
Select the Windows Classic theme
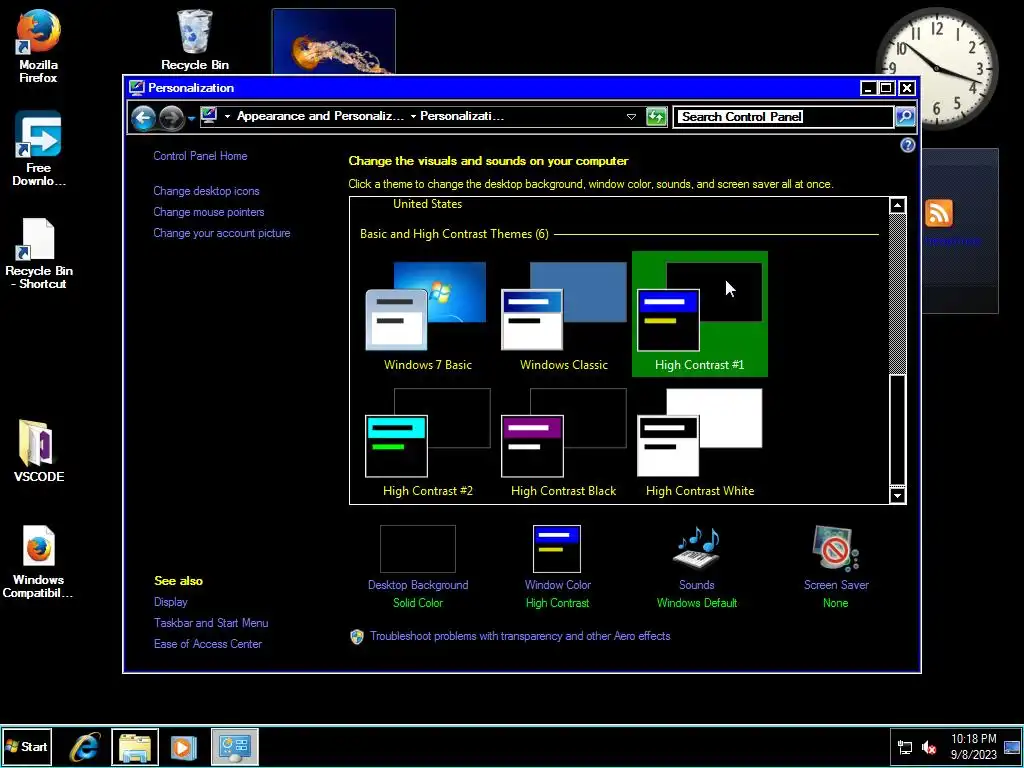[x=564, y=315]
